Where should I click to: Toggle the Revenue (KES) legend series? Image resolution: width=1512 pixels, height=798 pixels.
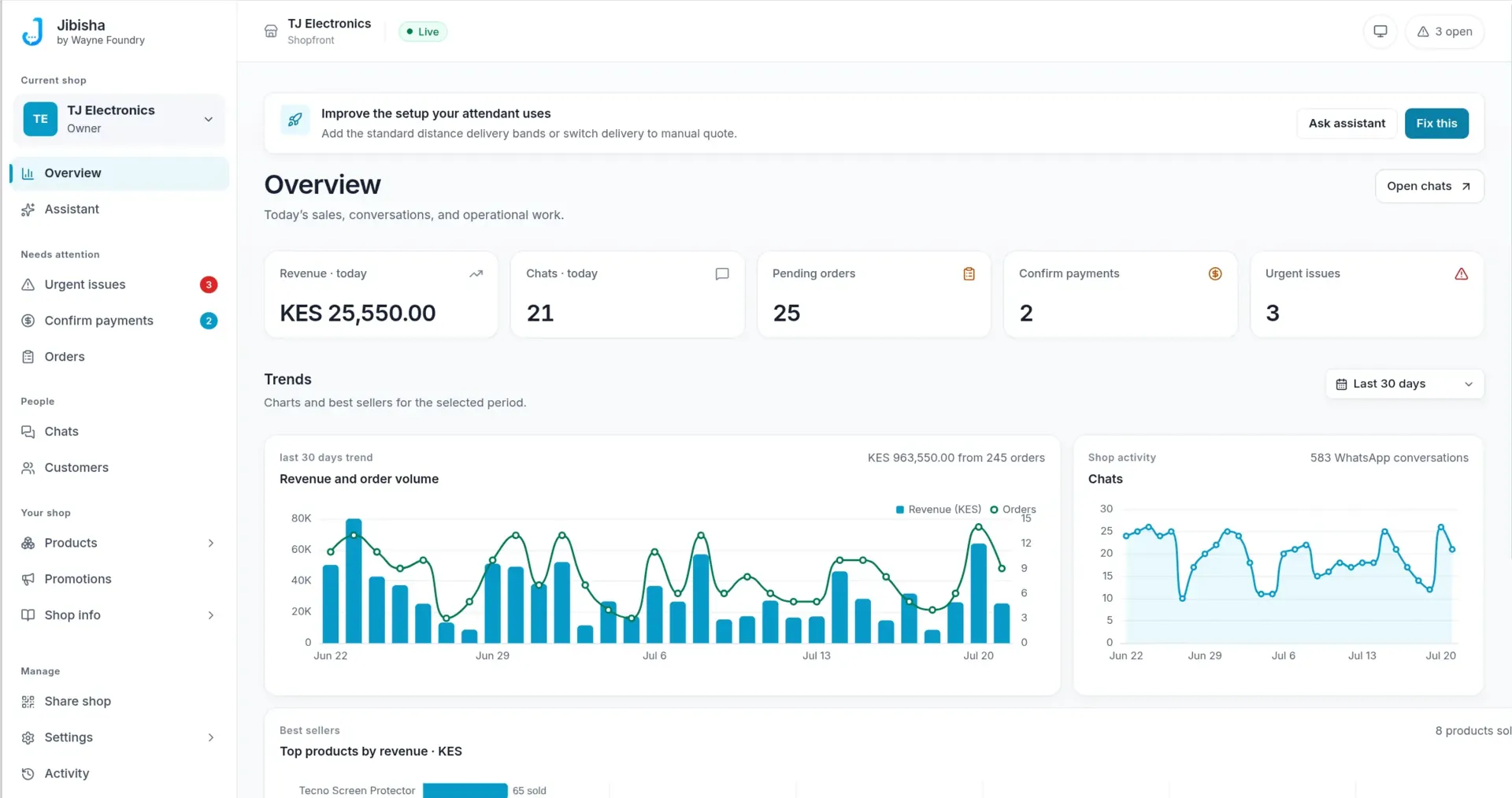[939, 509]
